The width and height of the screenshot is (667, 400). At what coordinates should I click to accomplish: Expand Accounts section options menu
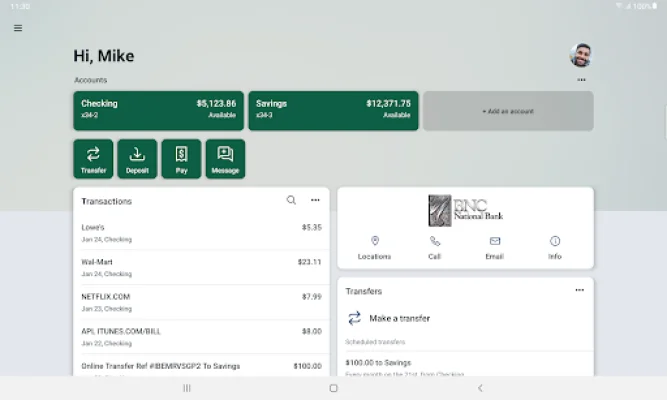click(x=581, y=80)
